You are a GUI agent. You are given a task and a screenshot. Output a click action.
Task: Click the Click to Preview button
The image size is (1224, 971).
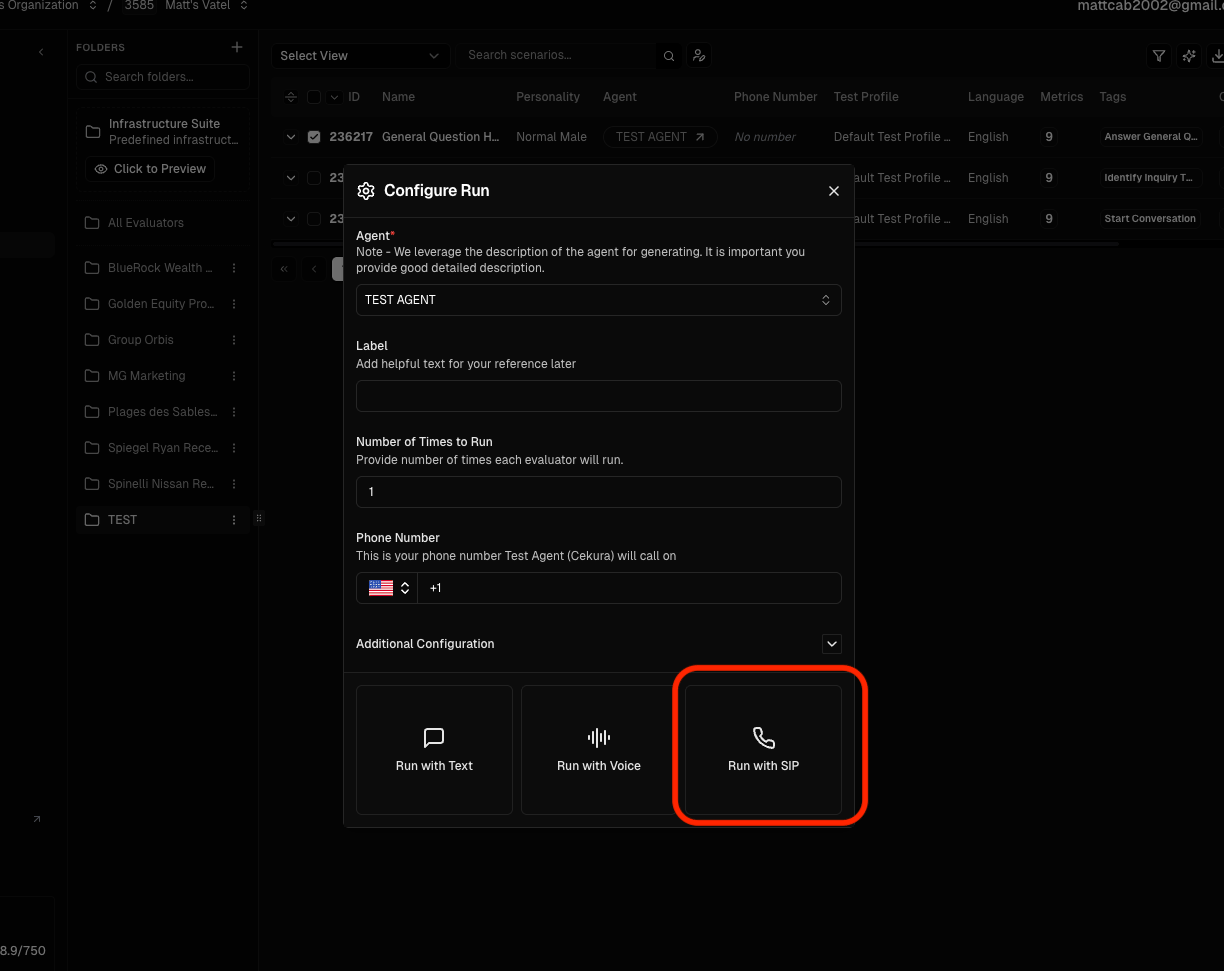pos(150,169)
